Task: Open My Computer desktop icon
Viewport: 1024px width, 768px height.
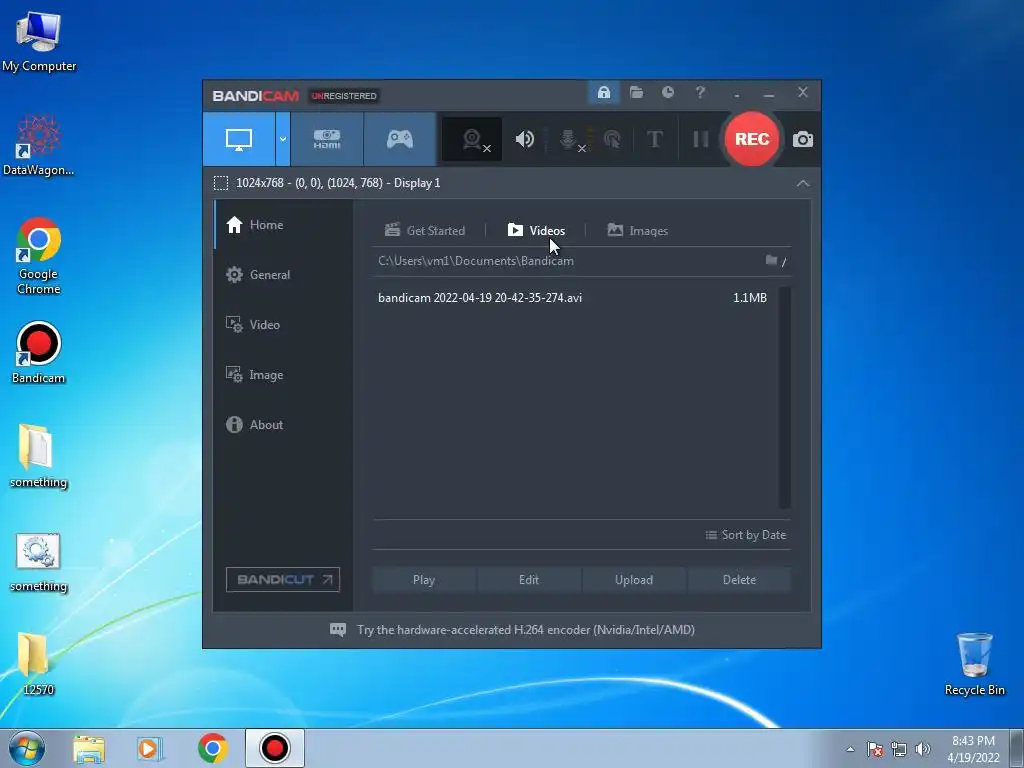Action: tap(39, 41)
